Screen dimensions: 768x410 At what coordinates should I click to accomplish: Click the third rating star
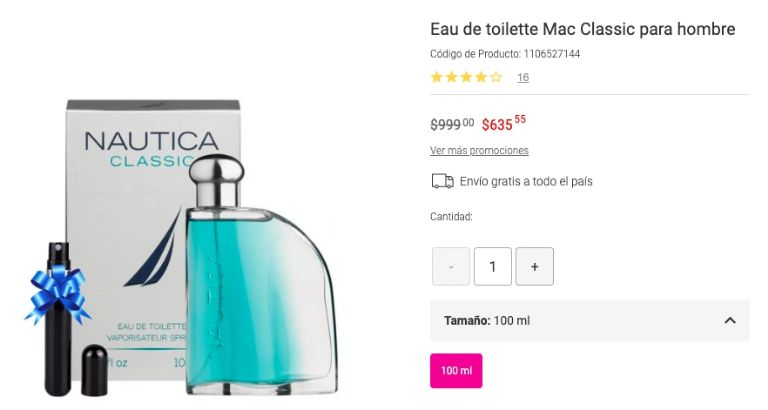466,77
